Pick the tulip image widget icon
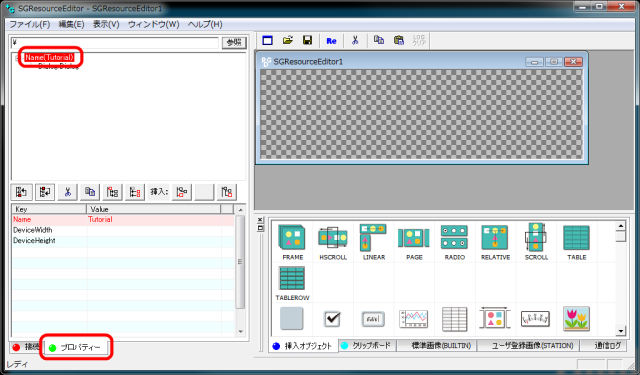This screenshot has width=640, height=375. point(576,319)
